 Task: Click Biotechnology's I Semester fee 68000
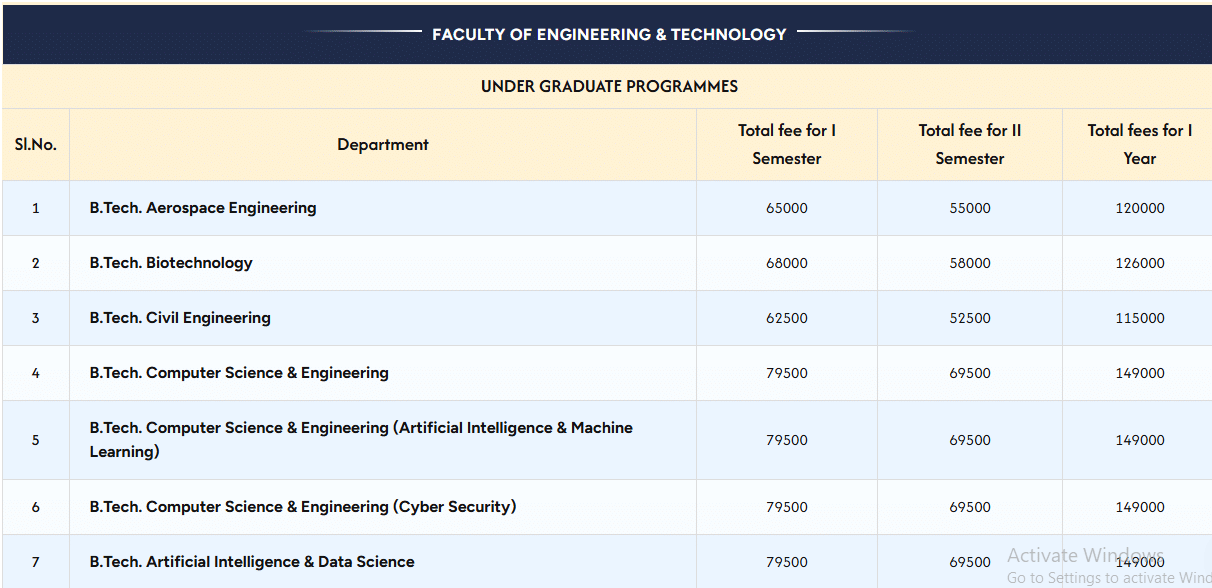click(x=787, y=263)
